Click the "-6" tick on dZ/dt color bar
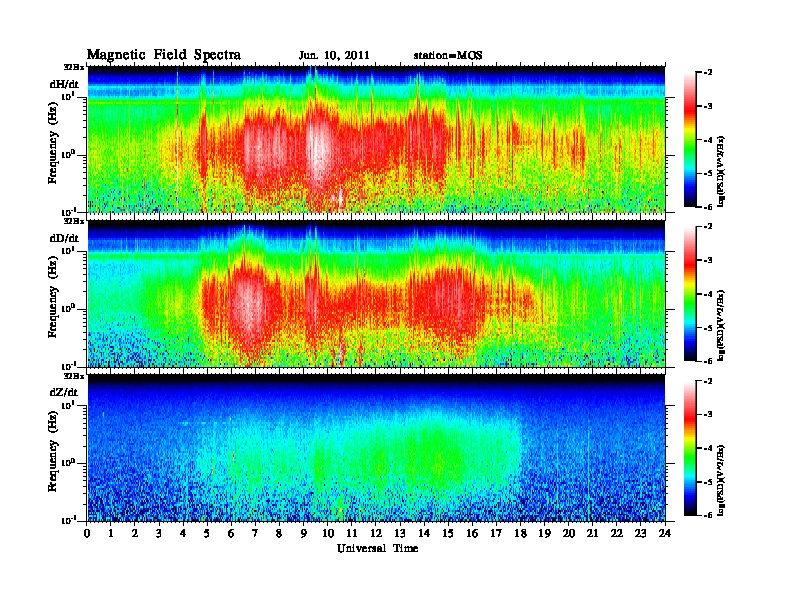792x612 pixels. [708, 516]
